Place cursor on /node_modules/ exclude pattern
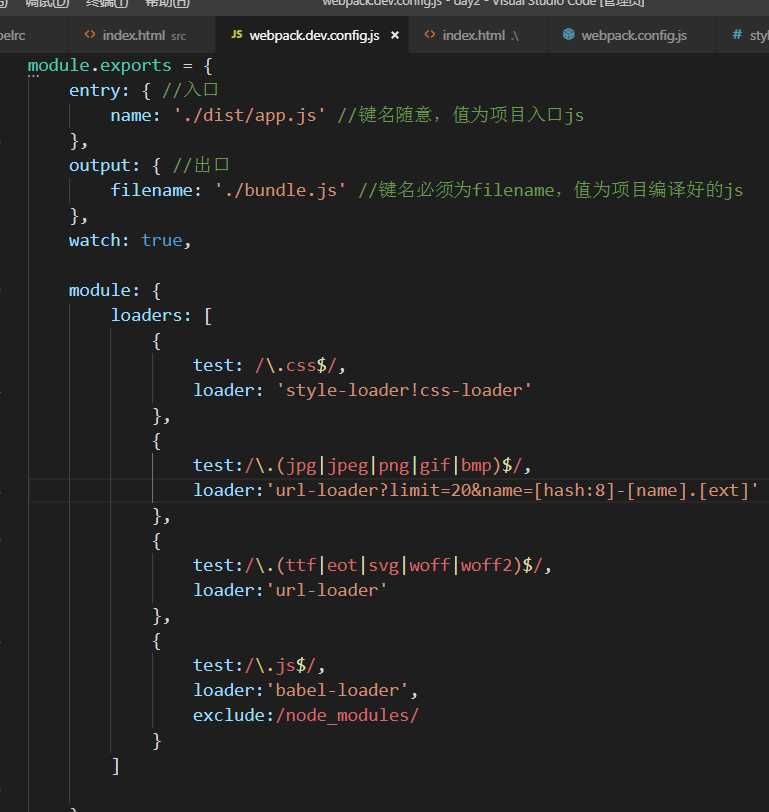Image resolution: width=769 pixels, height=812 pixels. click(x=347, y=715)
